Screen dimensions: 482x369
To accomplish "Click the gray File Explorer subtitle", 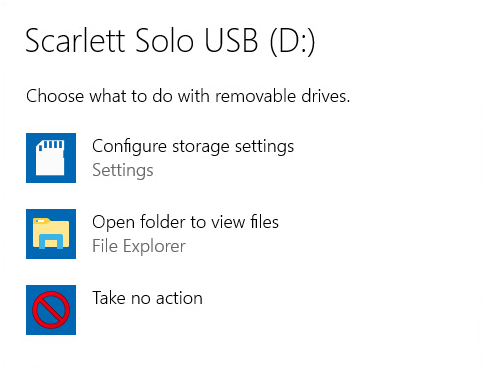I will [139, 246].
